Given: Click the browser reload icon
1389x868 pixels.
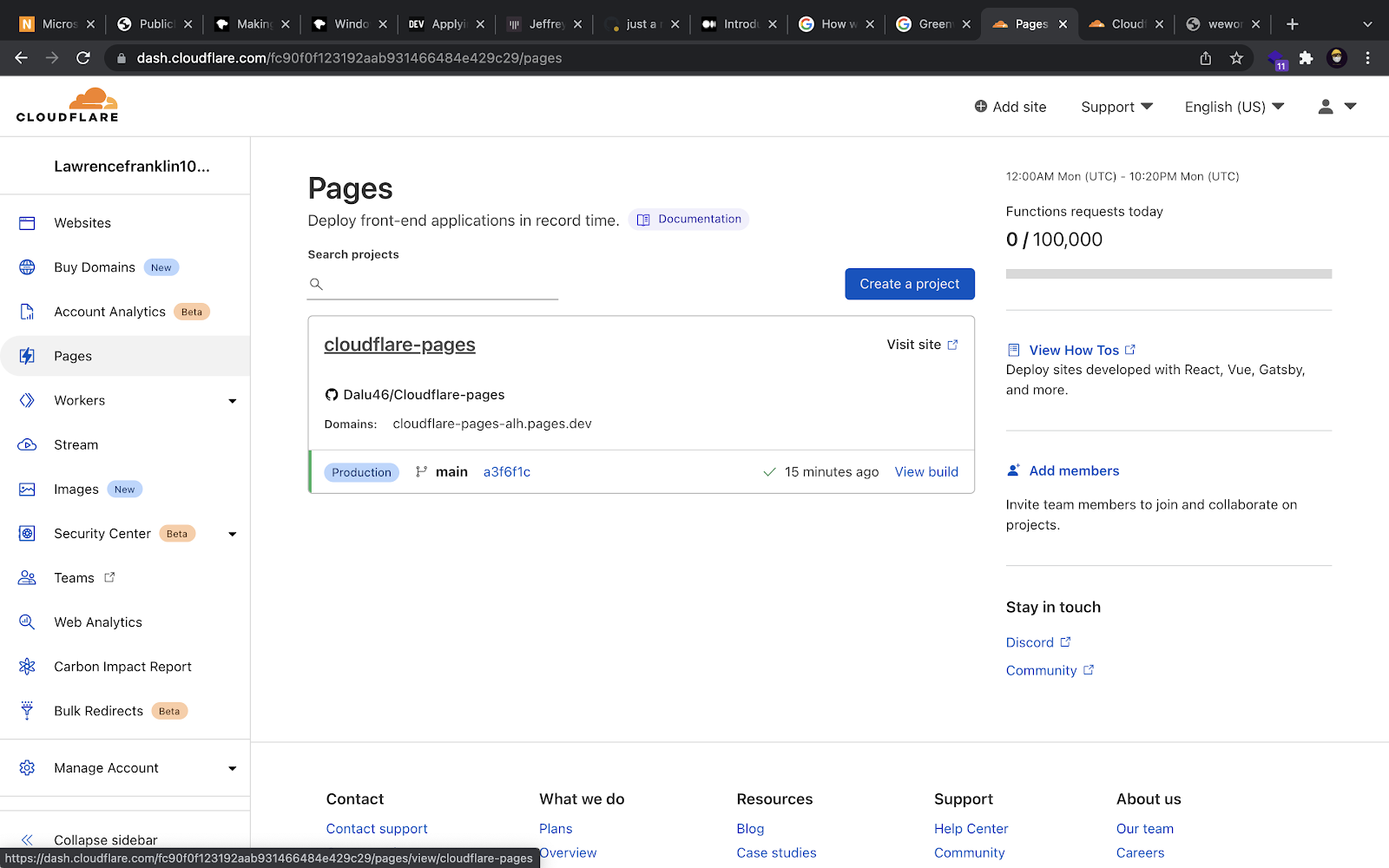Looking at the screenshot, I should point(83,58).
